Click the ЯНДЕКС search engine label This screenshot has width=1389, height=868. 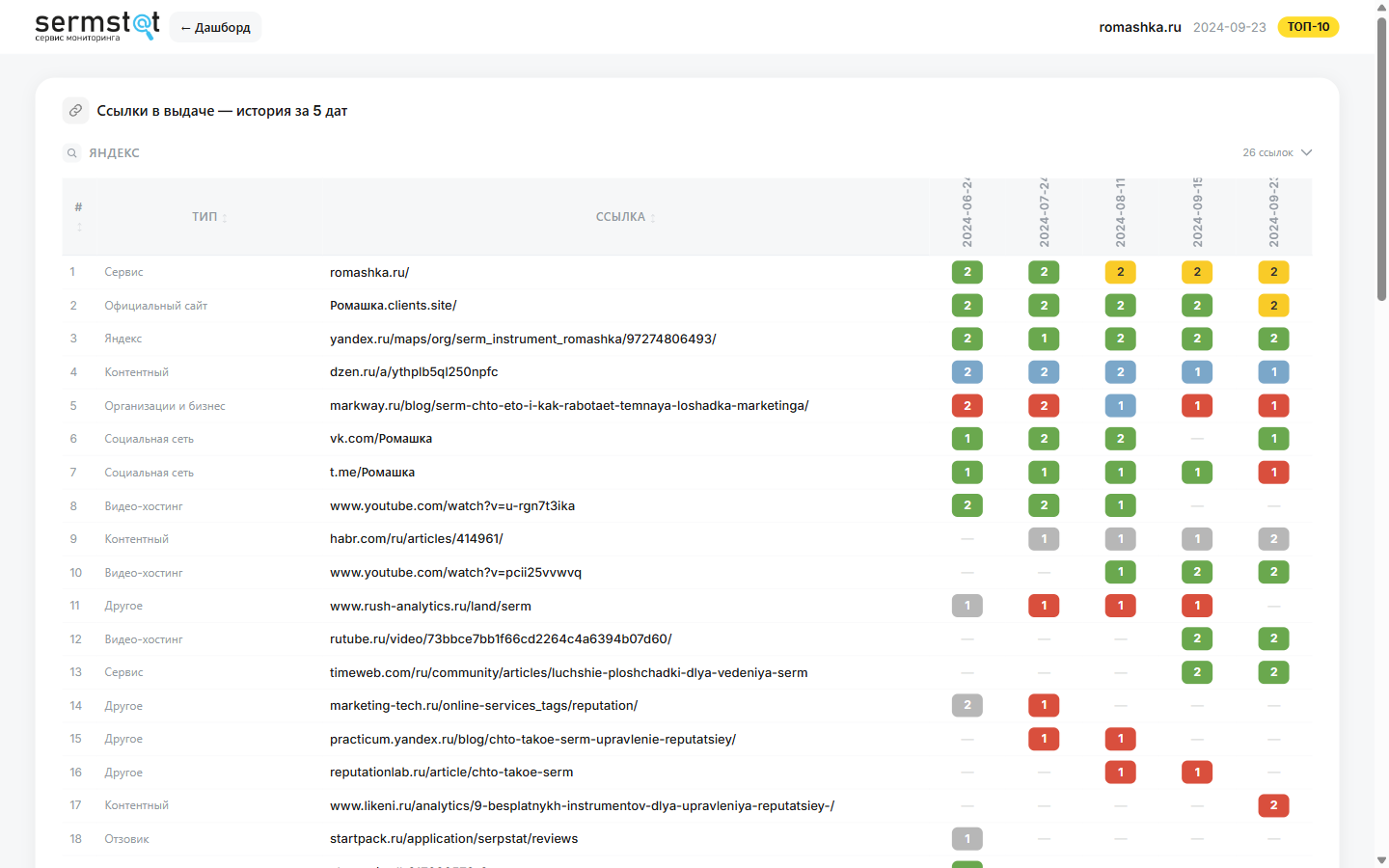[x=115, y=153]
